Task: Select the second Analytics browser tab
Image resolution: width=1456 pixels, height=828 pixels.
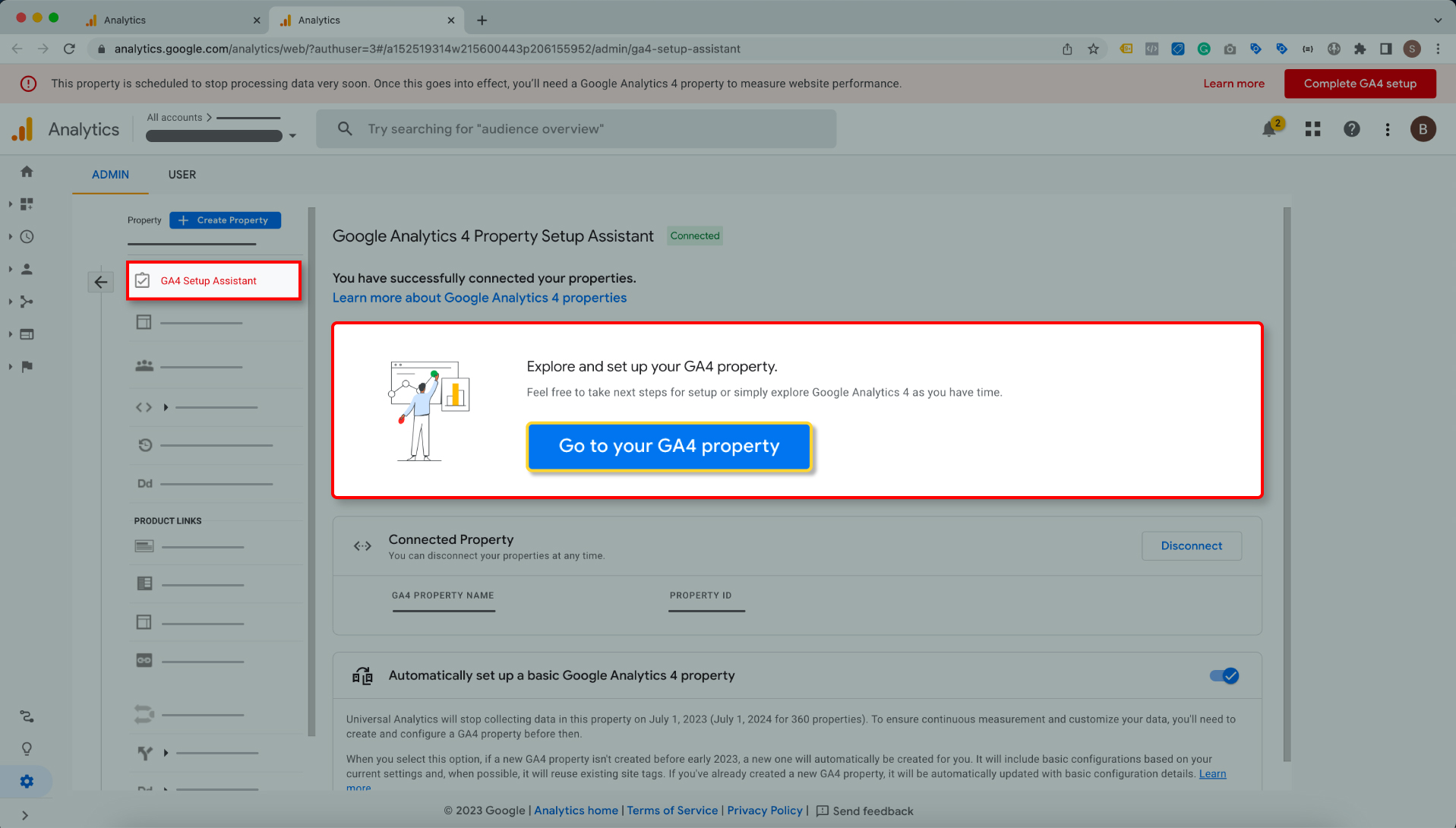Action: (x=366, y=21)
